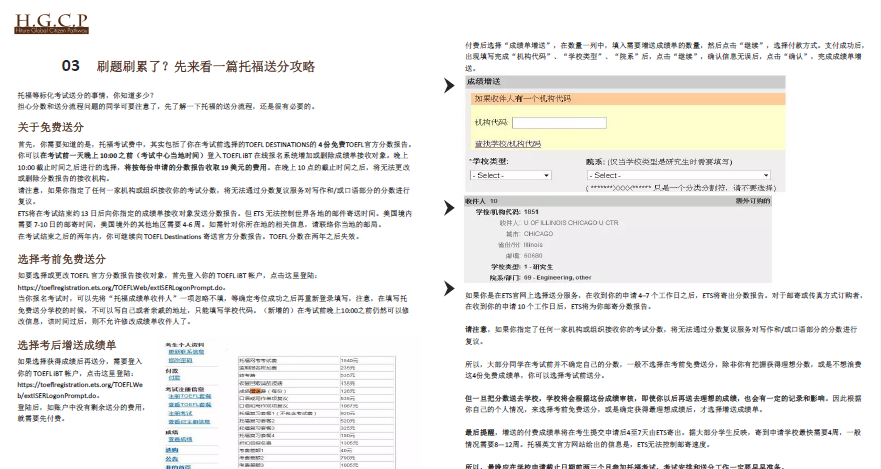Open the 学校类型 Select dropdown
This screenshot has width=881, height=469.
click(511, 175)
